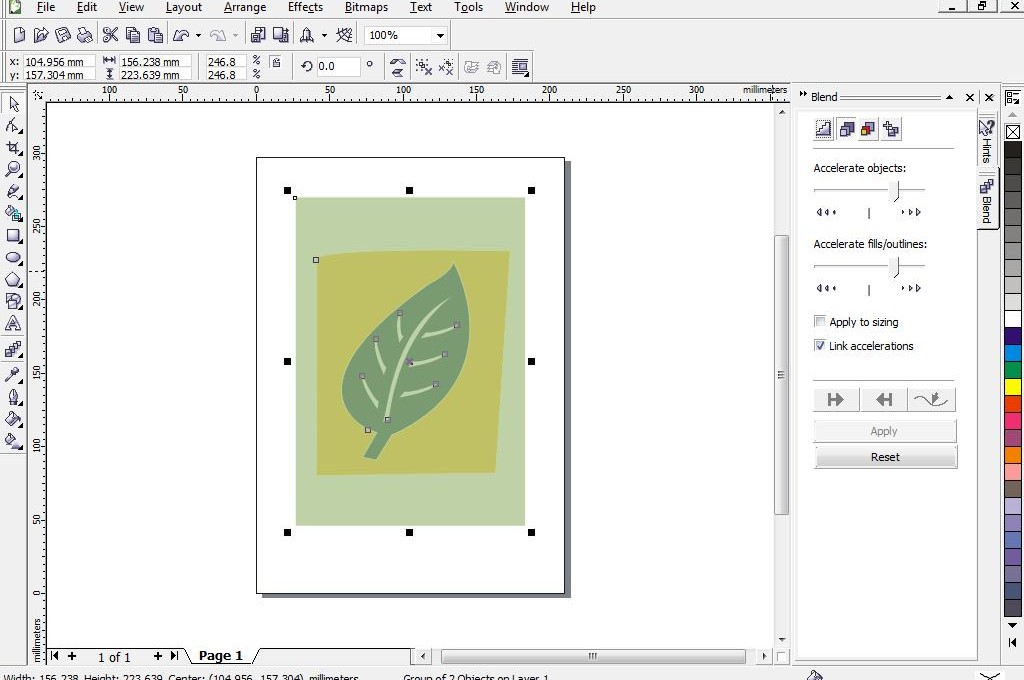
Task: Open the Blend acceleration settings icon
Action: [846, 129]
